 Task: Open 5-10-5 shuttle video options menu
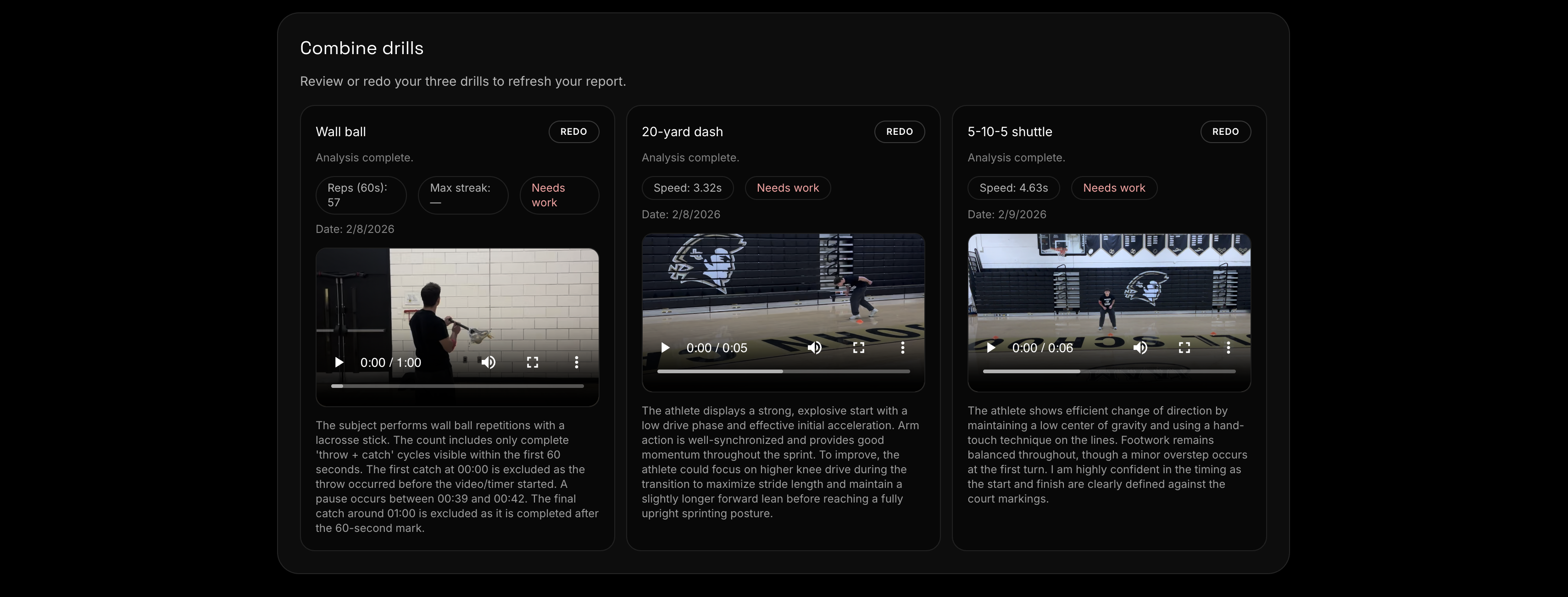pos(1229,348)
